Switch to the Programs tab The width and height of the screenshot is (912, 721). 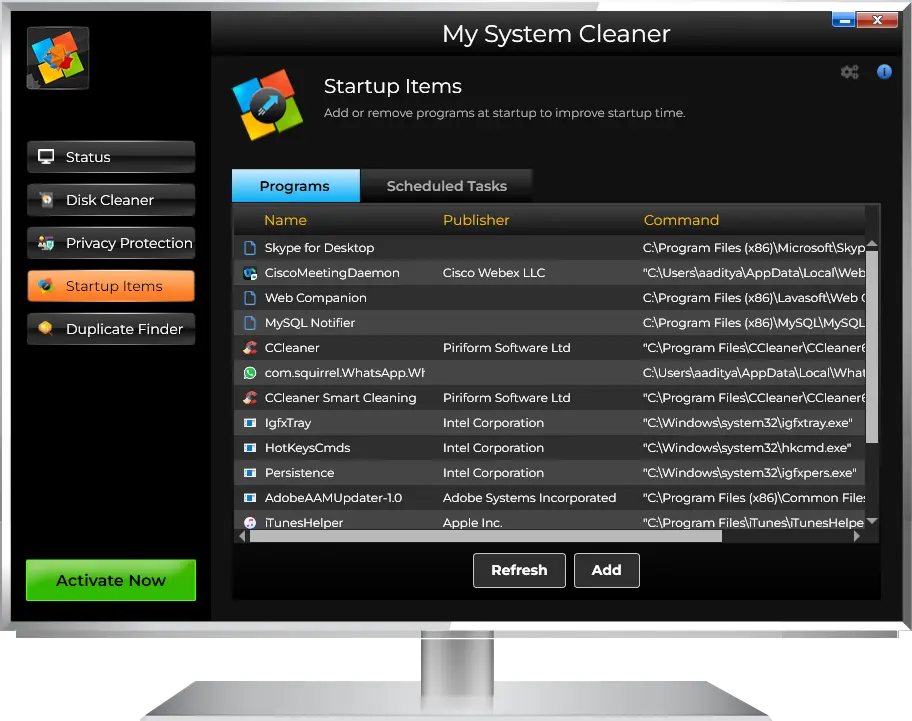coord(295,186)
